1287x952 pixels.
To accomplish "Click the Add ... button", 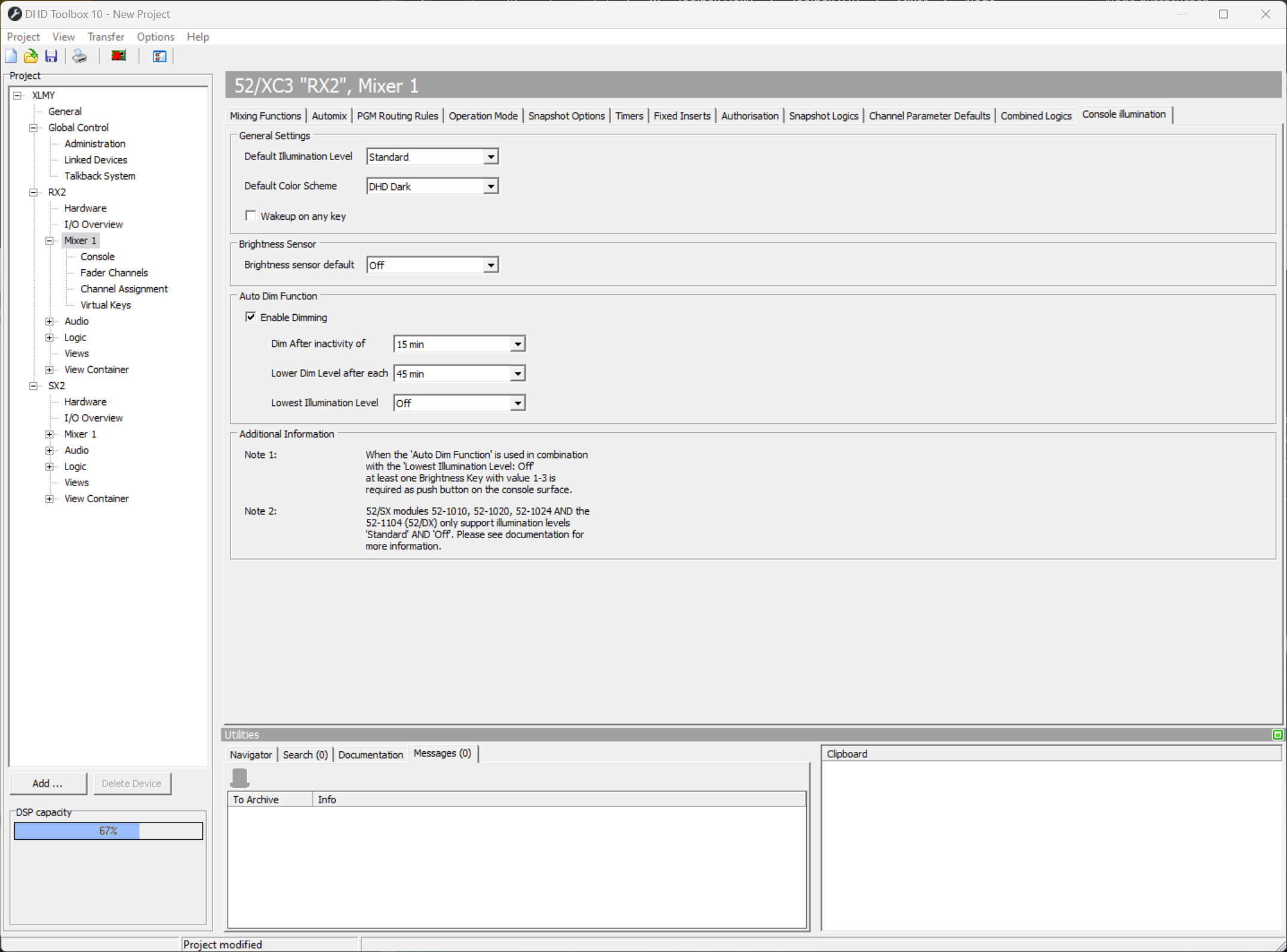I will [x=48, y=783].
